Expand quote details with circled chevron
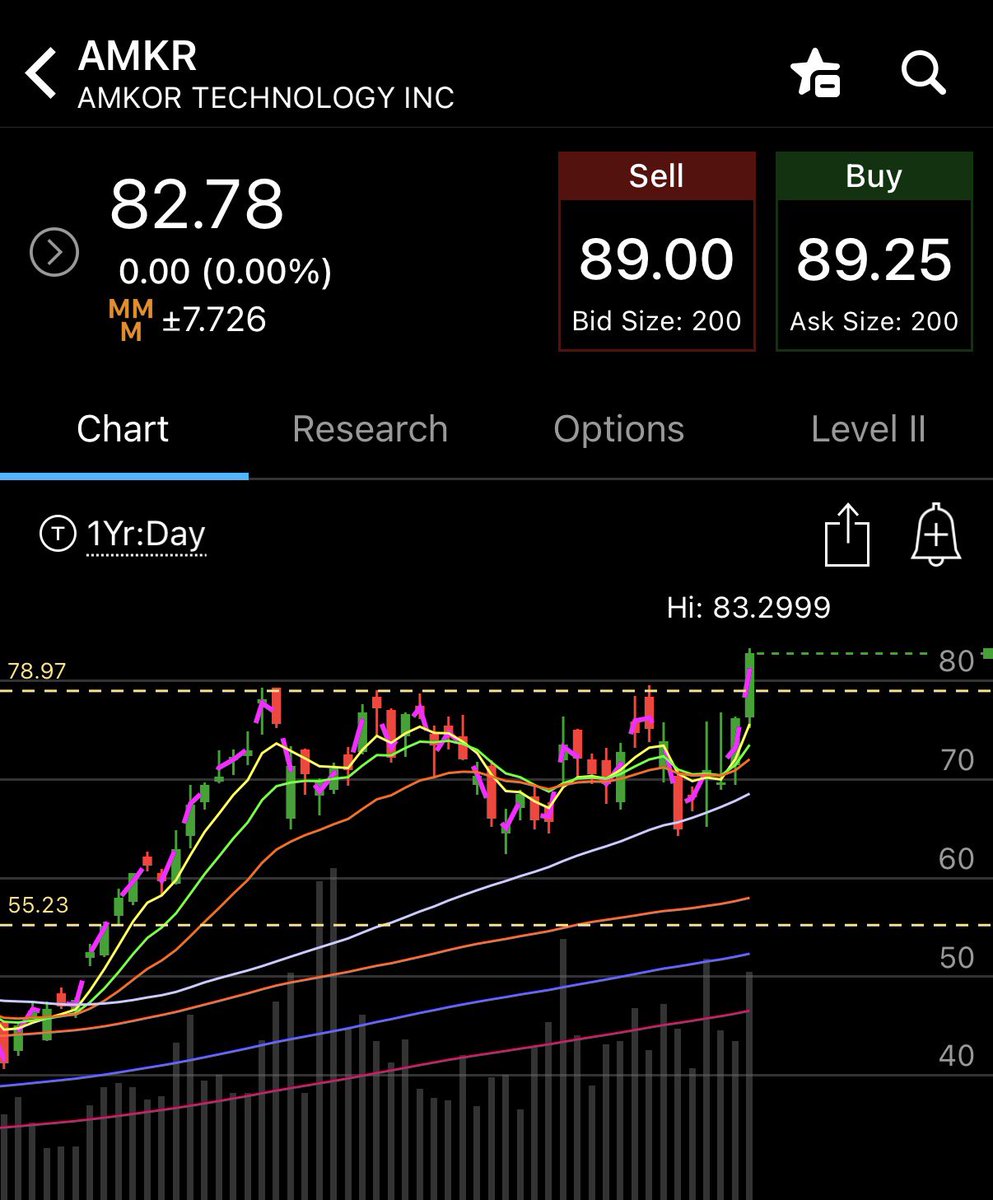This screenshot has height=1200, width=993. coord(54,254)
